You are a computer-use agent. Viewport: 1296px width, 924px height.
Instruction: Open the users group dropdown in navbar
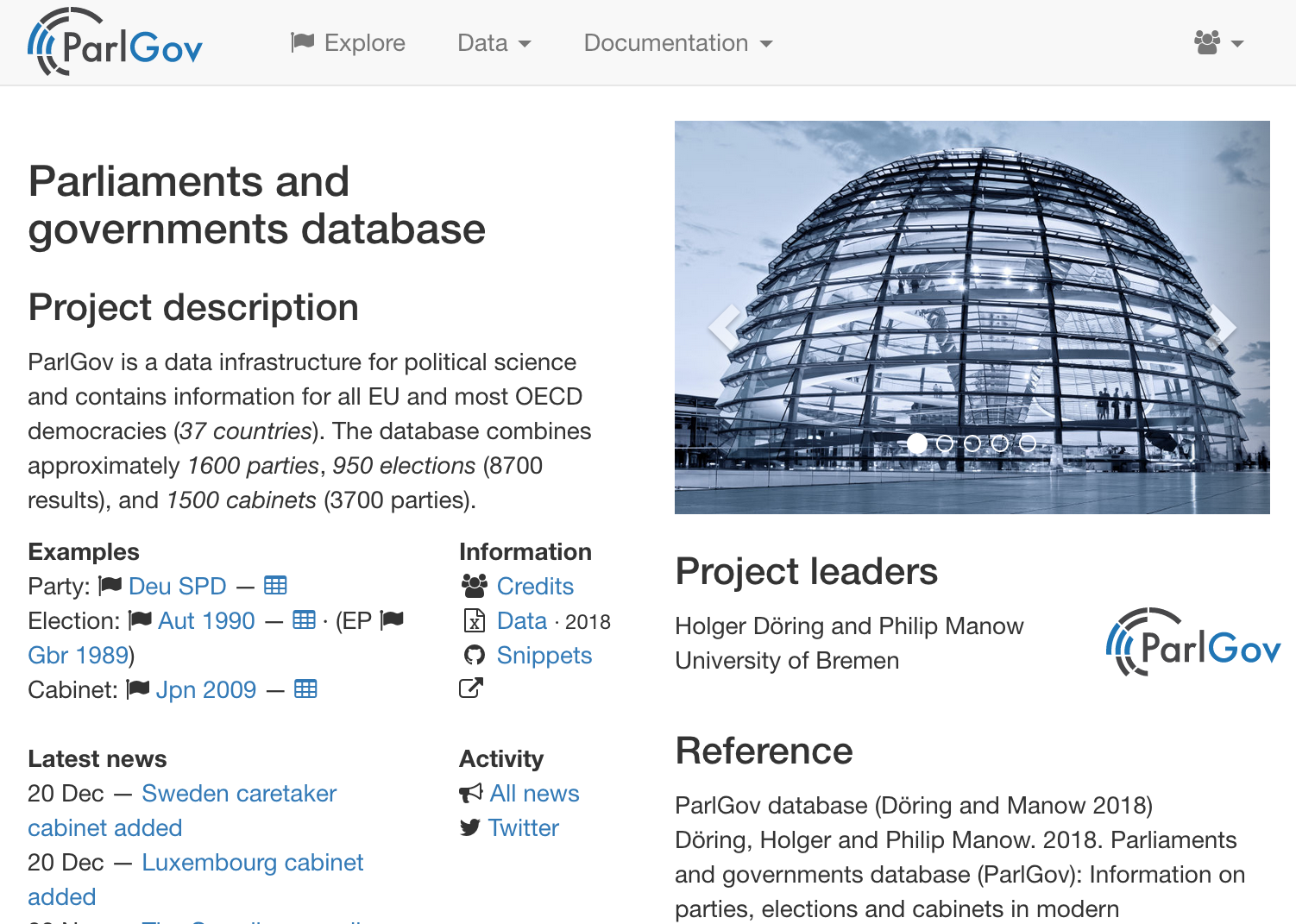(x=1218, y=42)
